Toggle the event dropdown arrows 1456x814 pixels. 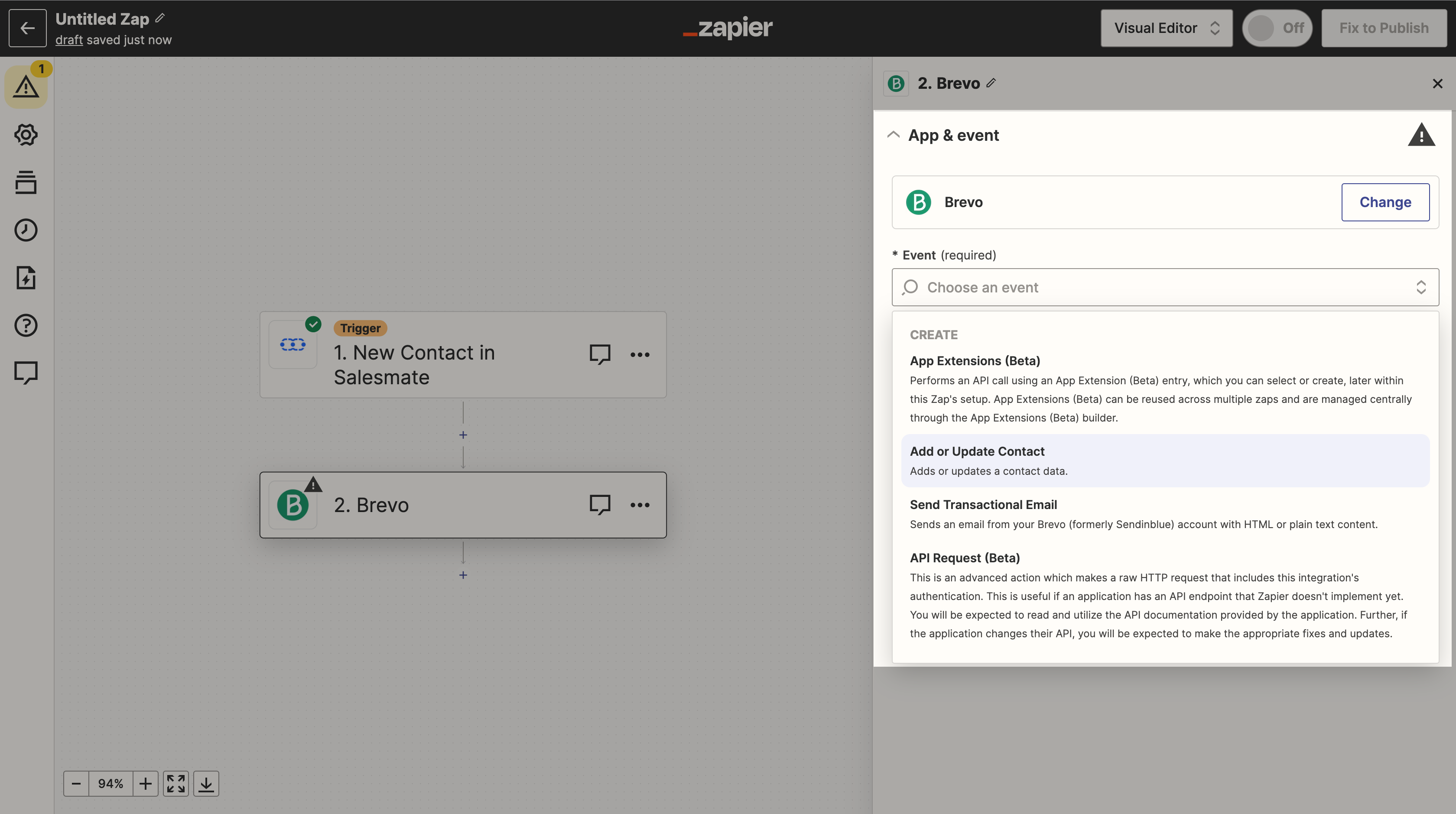[x=1420, y=288]
